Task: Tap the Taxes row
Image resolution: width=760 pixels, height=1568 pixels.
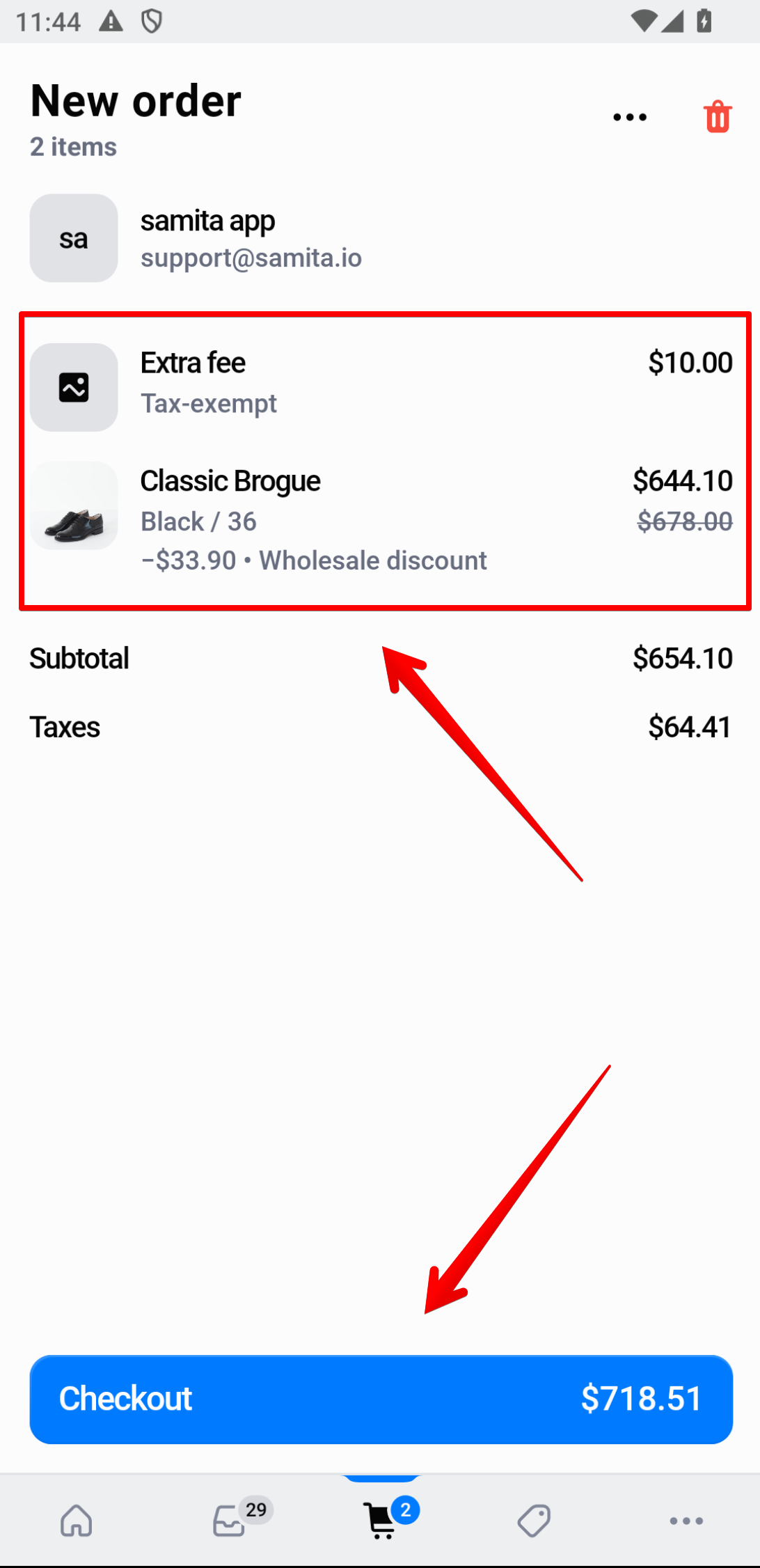Action: pyautogui.click(x=380, y=727)
